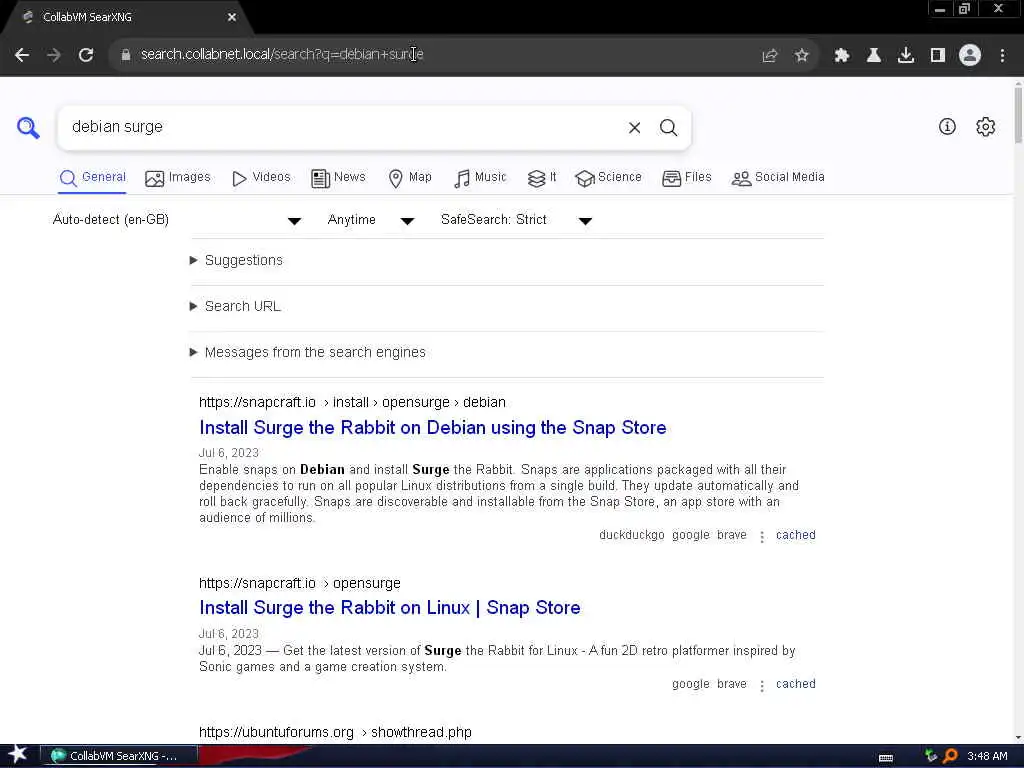The height and width of the screenshot is (768, 1024).
Task: Open cached version of the Linux Snap Store result
Action: click(x=795, y=684)
